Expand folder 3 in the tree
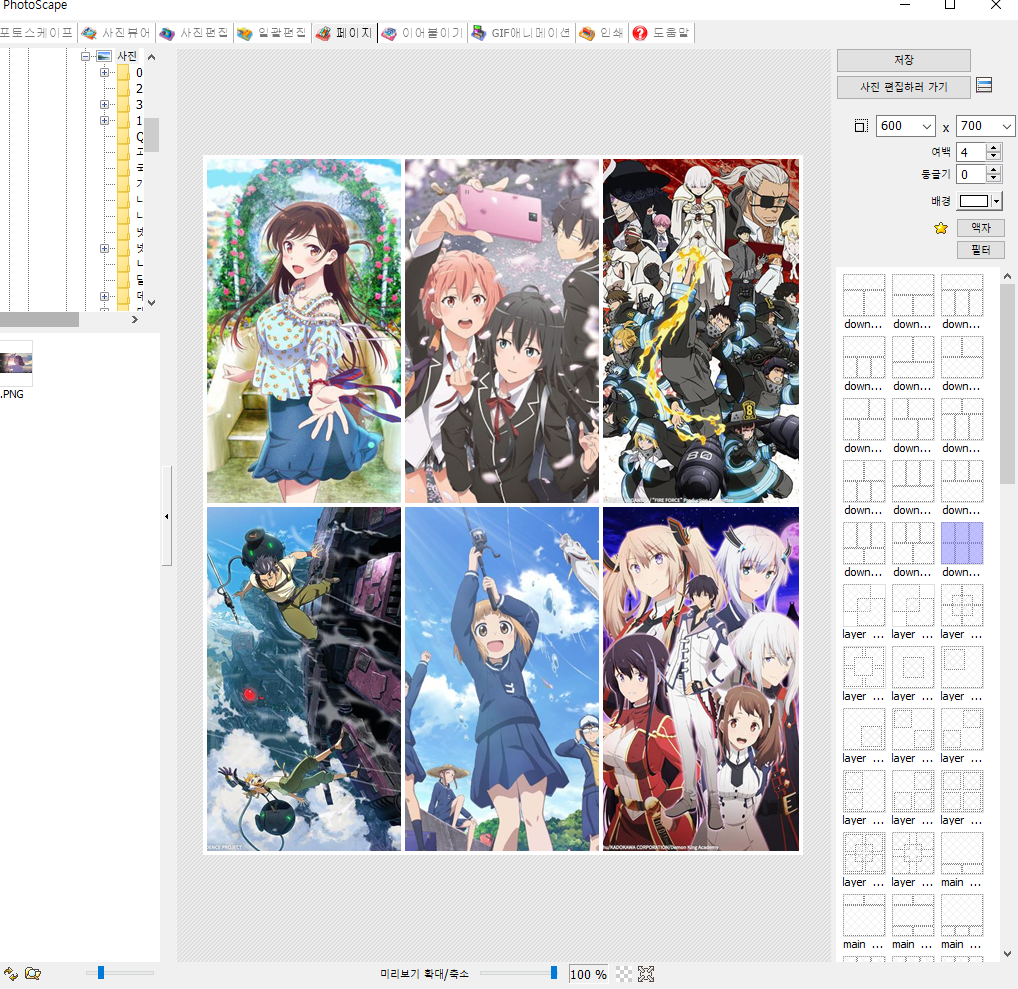 105,104
